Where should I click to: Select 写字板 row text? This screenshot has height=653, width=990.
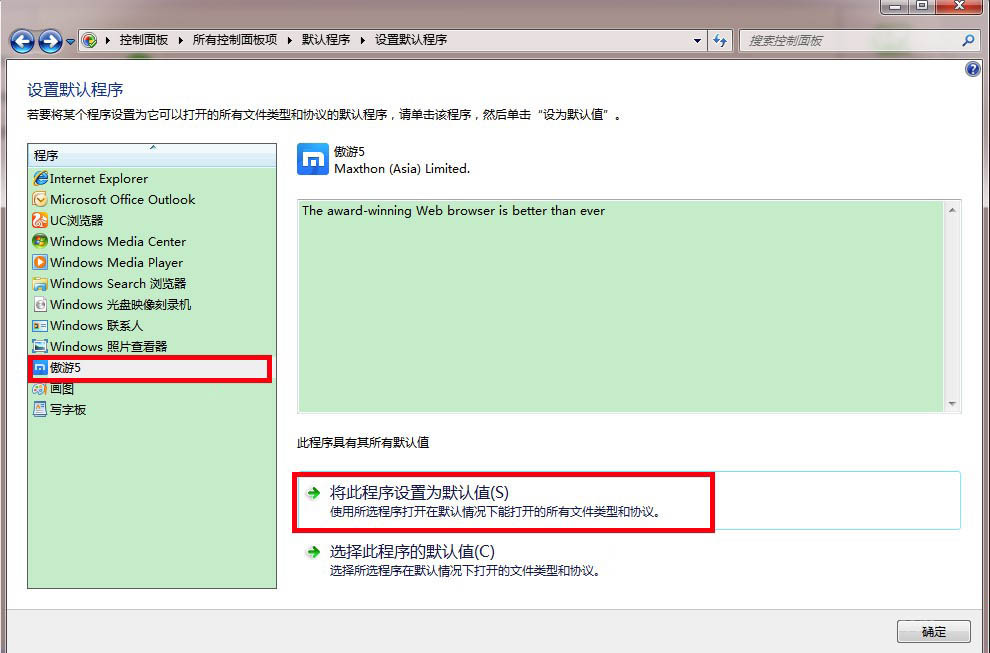[x=68, y=409]
